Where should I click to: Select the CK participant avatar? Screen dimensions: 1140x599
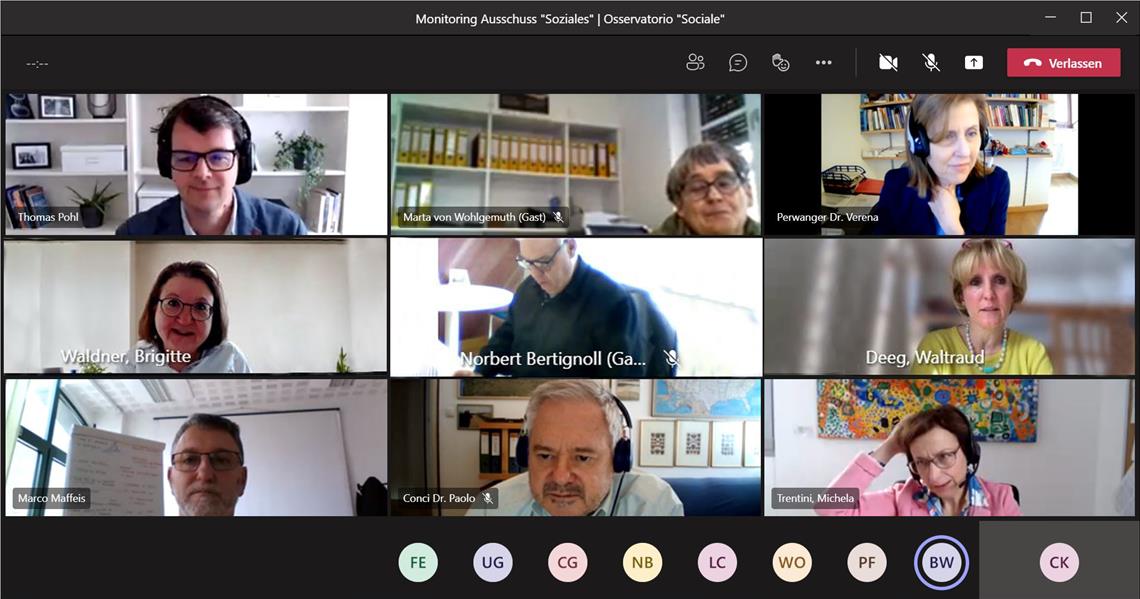1059,562
